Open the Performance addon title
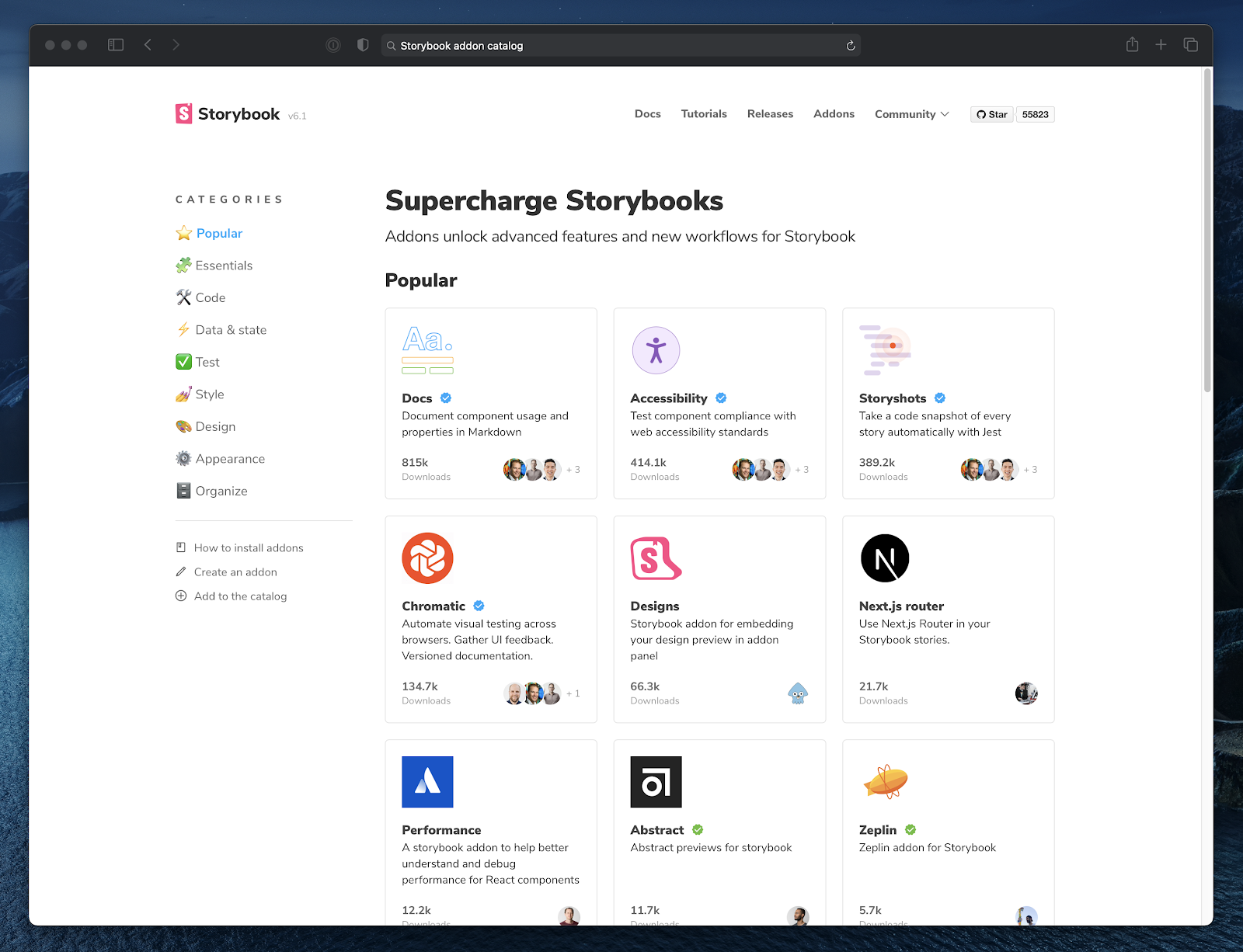The width and height of the screenshot is (1243, 952). click(441, 830)
